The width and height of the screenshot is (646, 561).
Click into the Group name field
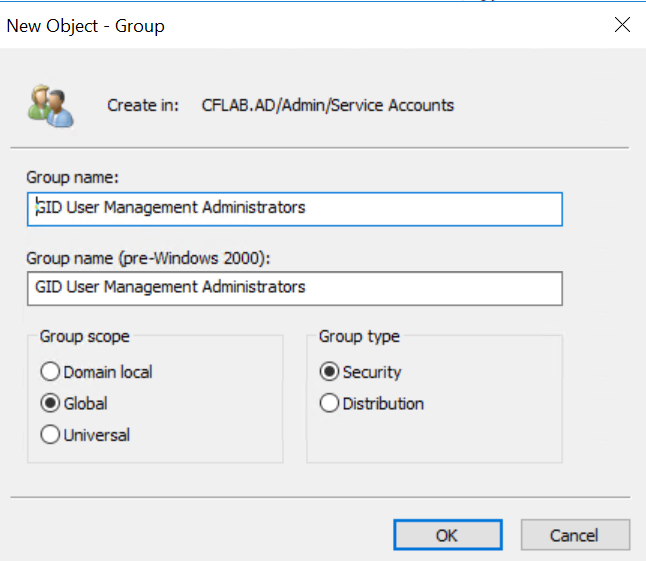(294, 208)
